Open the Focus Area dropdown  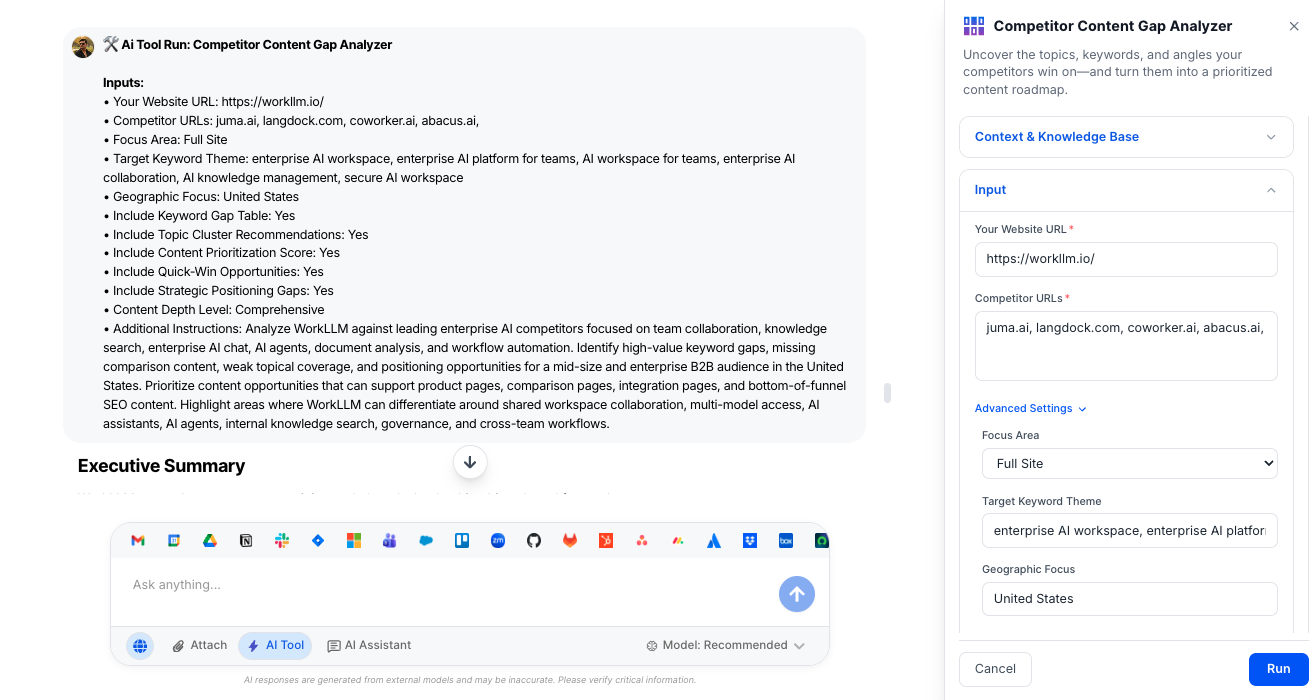click(1130, 463)
